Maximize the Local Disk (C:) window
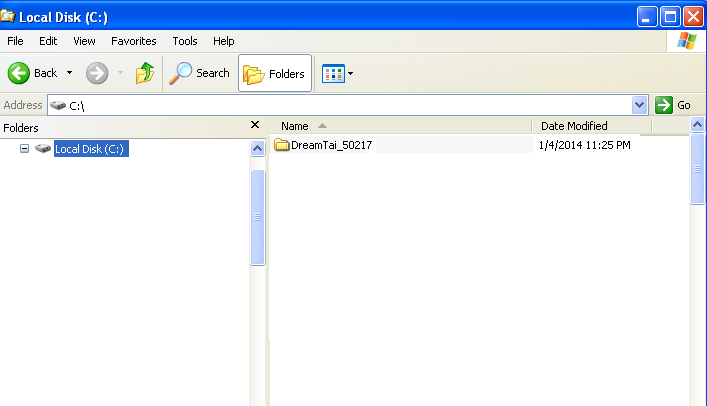 click(670, 17)
